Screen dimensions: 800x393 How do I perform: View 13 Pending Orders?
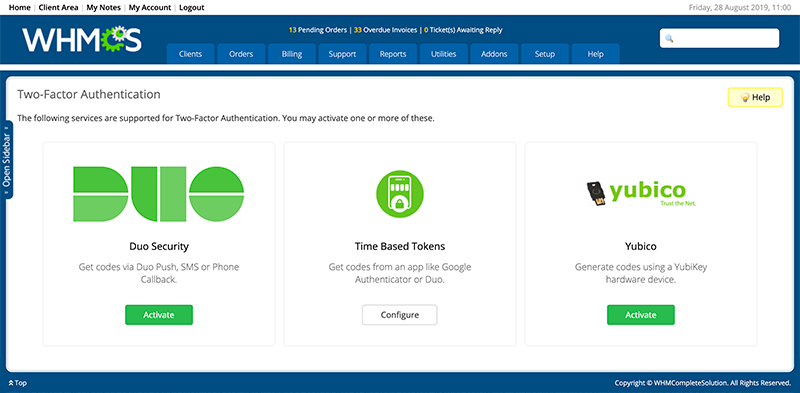click(x=318, y=30)
